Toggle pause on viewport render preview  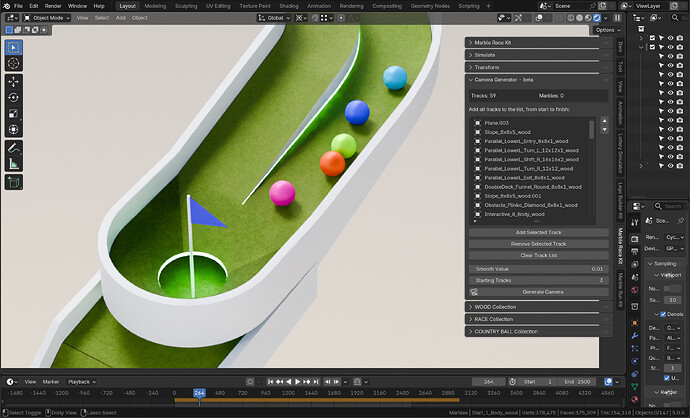coord(617,18)
